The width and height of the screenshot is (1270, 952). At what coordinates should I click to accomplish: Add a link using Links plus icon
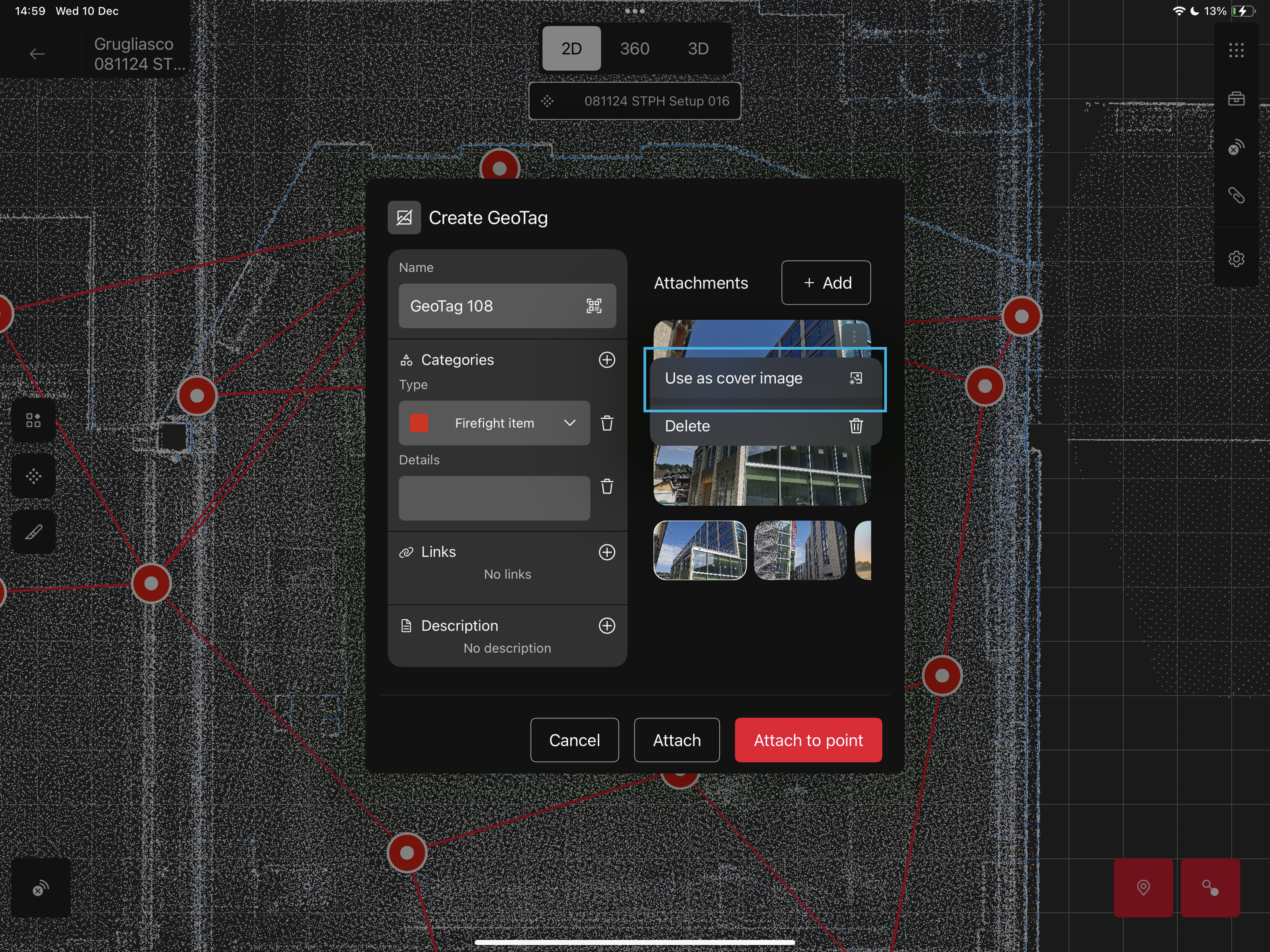tap(607, 552)
